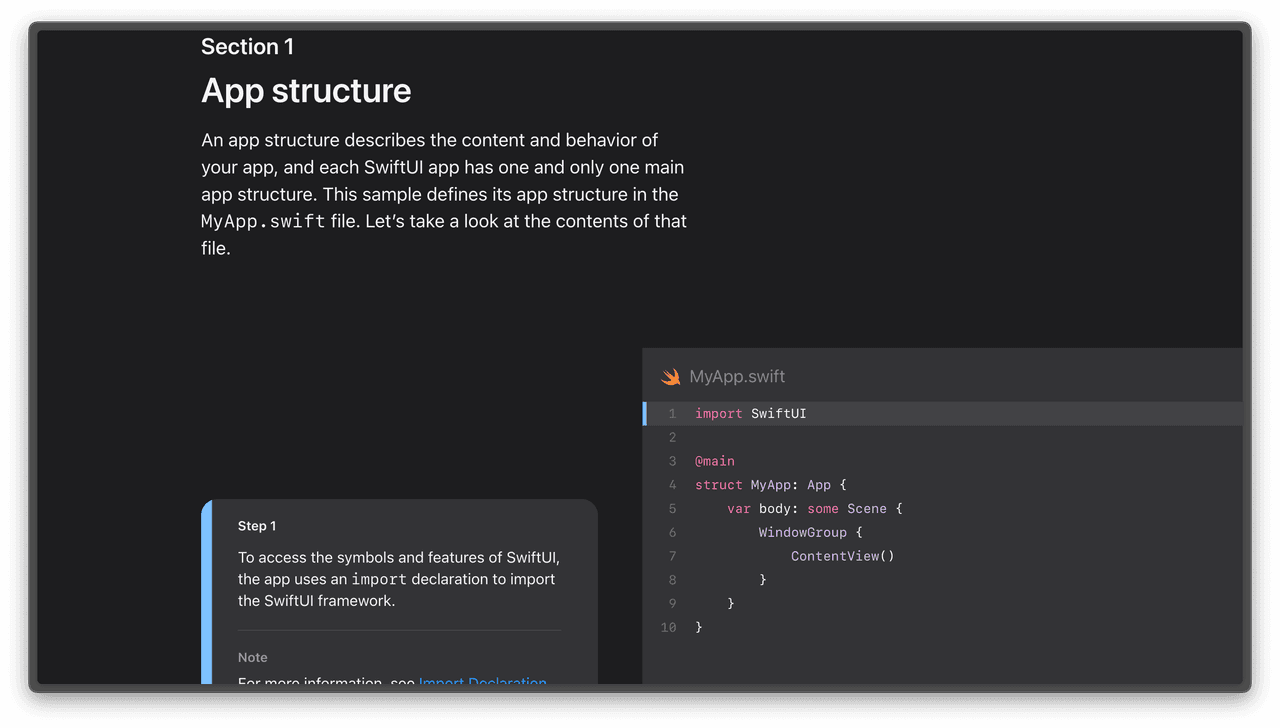Click the "WindowGroup {" code line
The image size is (1280, 728).
810,533
